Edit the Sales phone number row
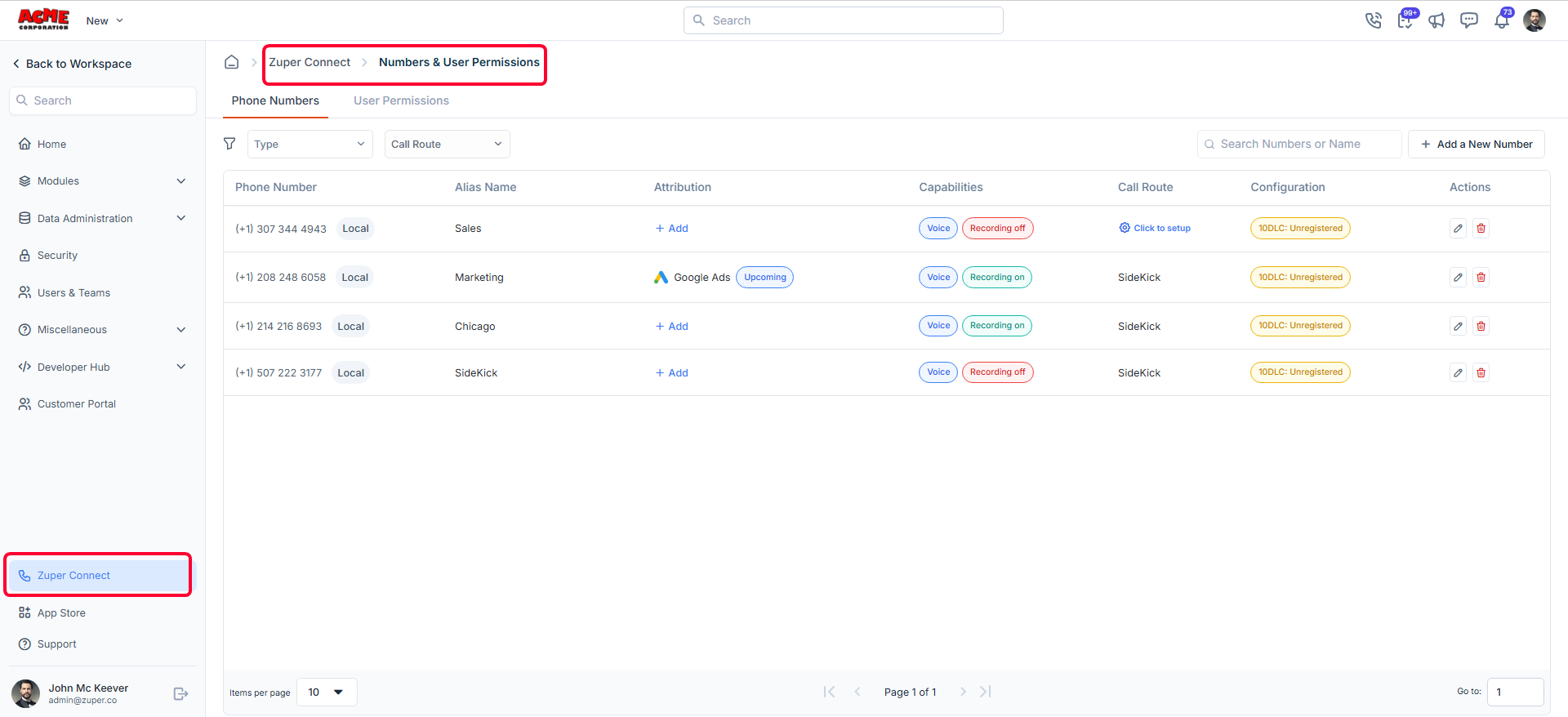1568x717 pixels. (x=1458, y=229)
